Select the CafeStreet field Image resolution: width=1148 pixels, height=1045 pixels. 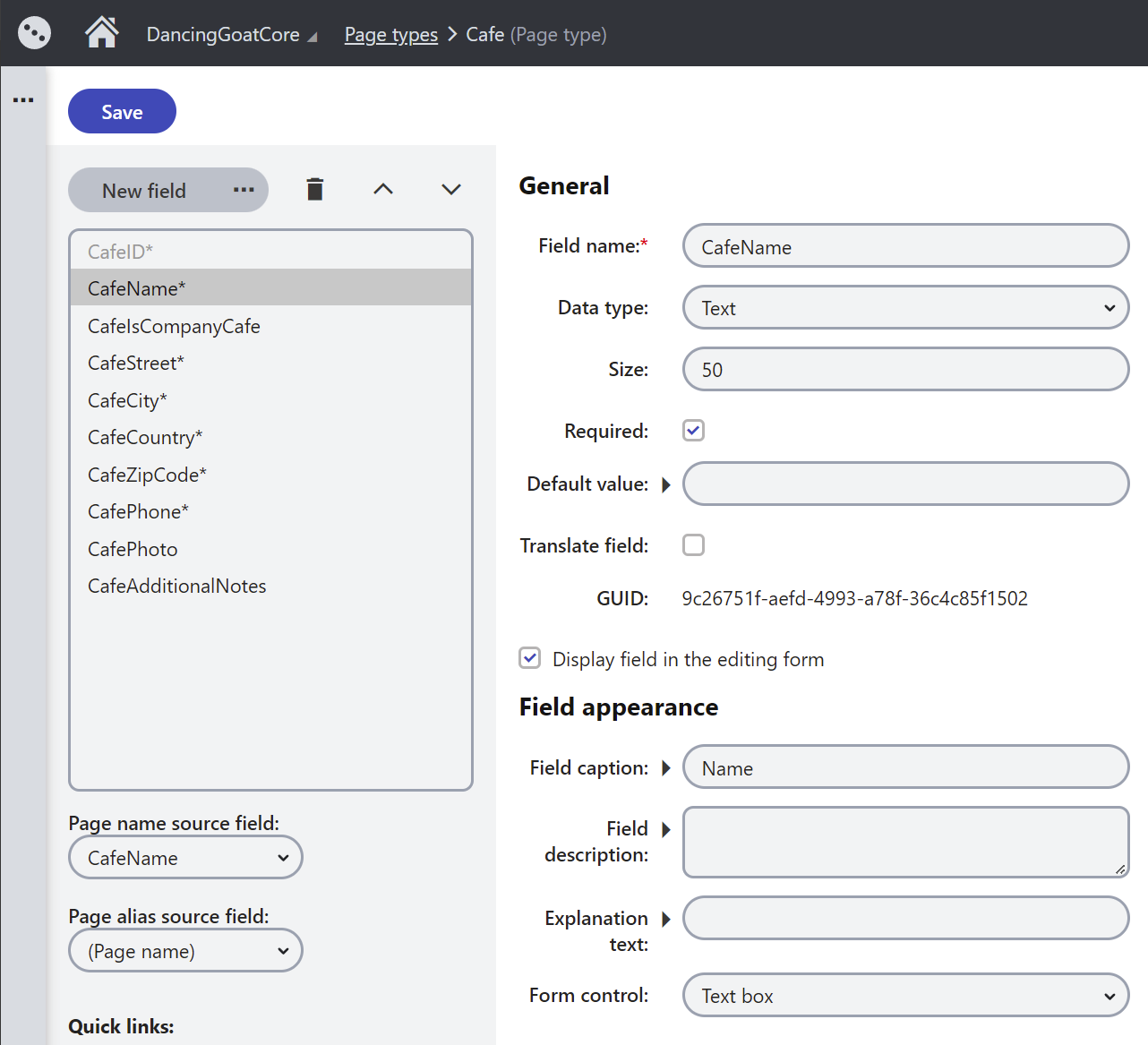(270, 362)
